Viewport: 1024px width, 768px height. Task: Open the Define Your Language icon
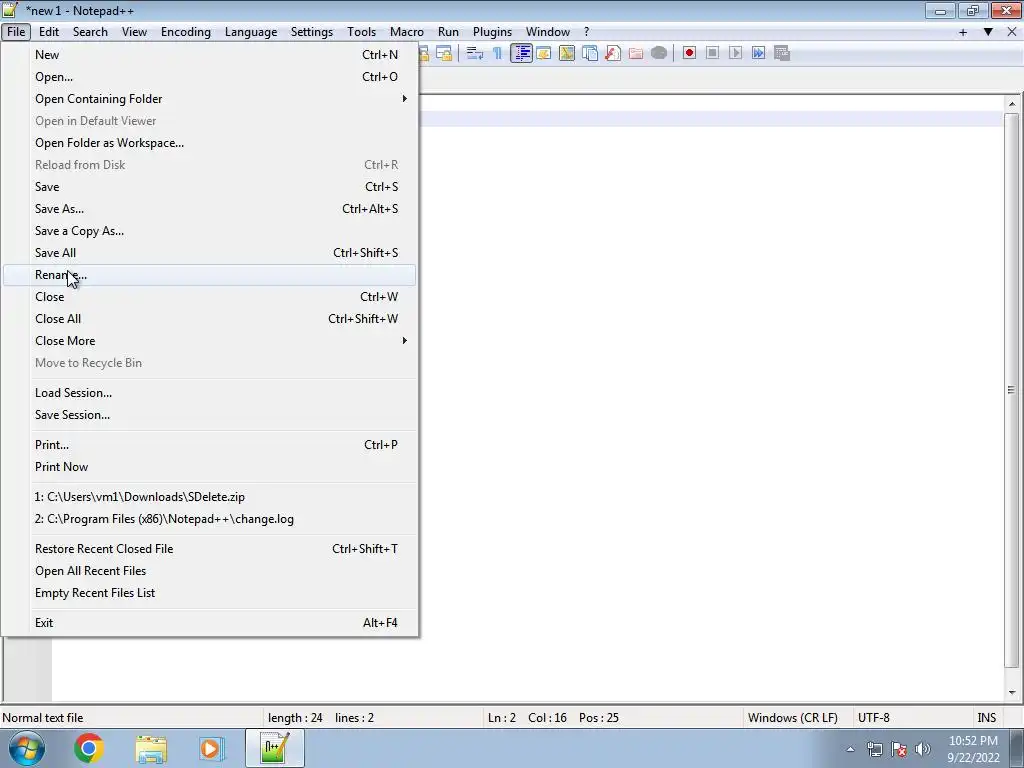click(544, 54)
